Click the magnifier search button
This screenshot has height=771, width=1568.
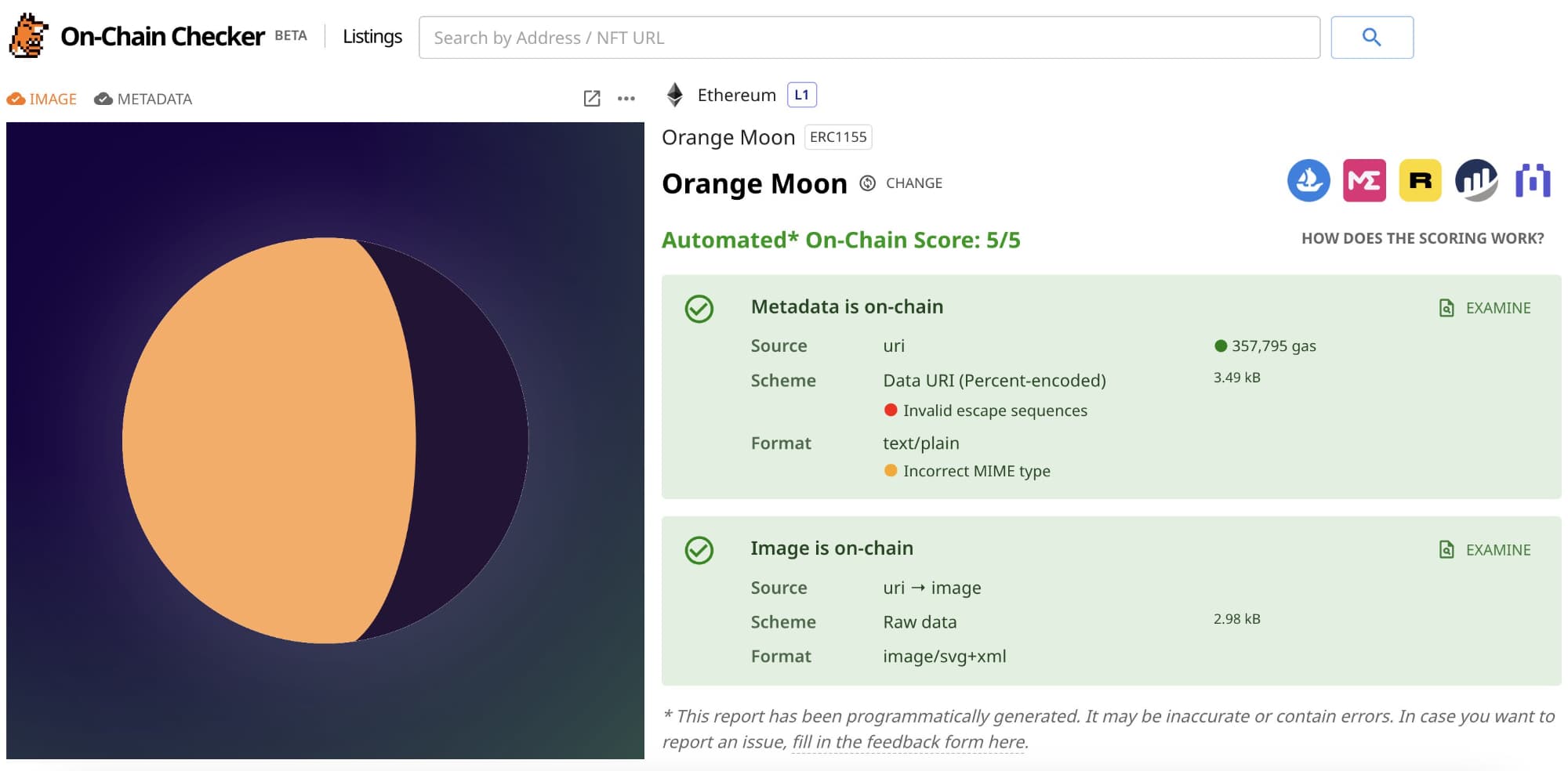point(1371,37)
